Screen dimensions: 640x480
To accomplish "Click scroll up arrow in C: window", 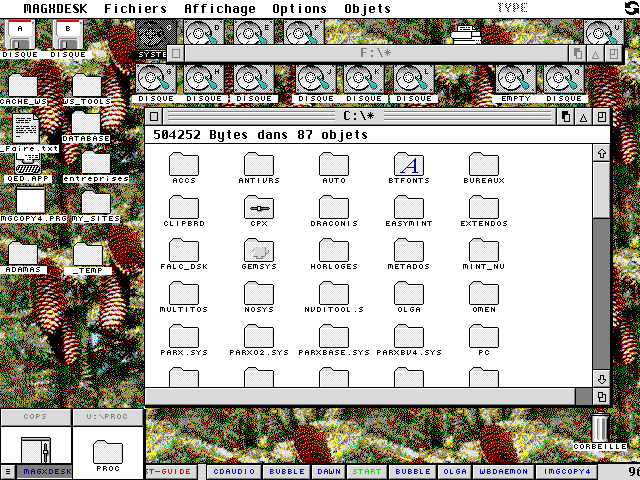I will click(x=602, y=153).
